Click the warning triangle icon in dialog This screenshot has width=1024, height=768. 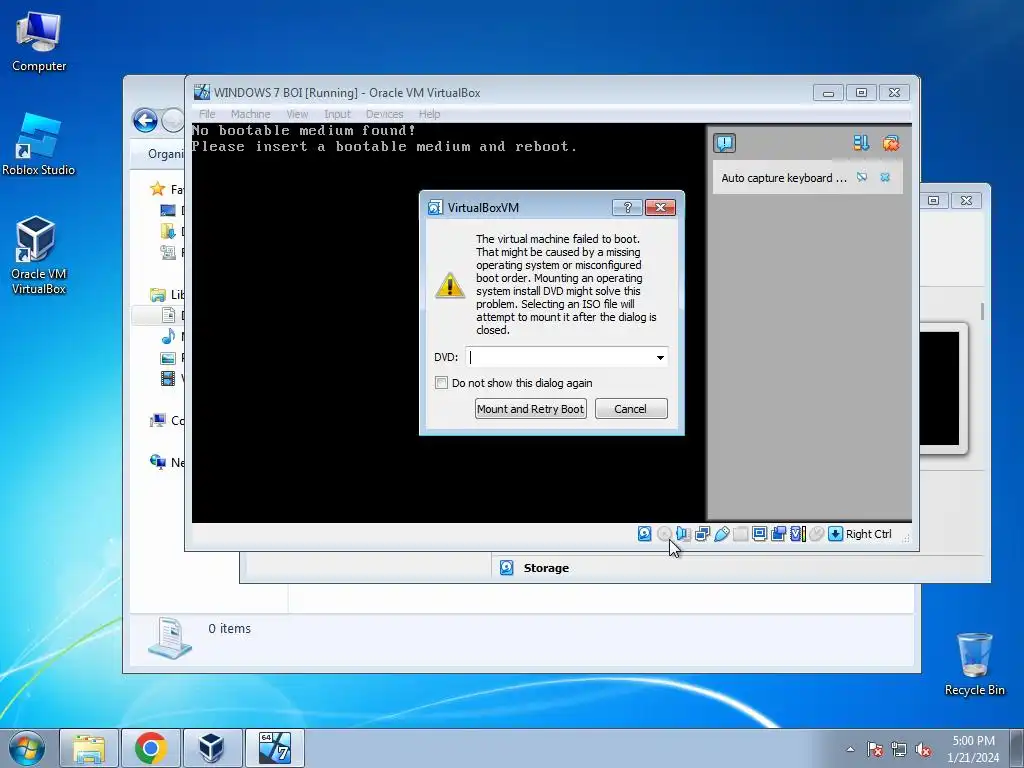[450, 285]
